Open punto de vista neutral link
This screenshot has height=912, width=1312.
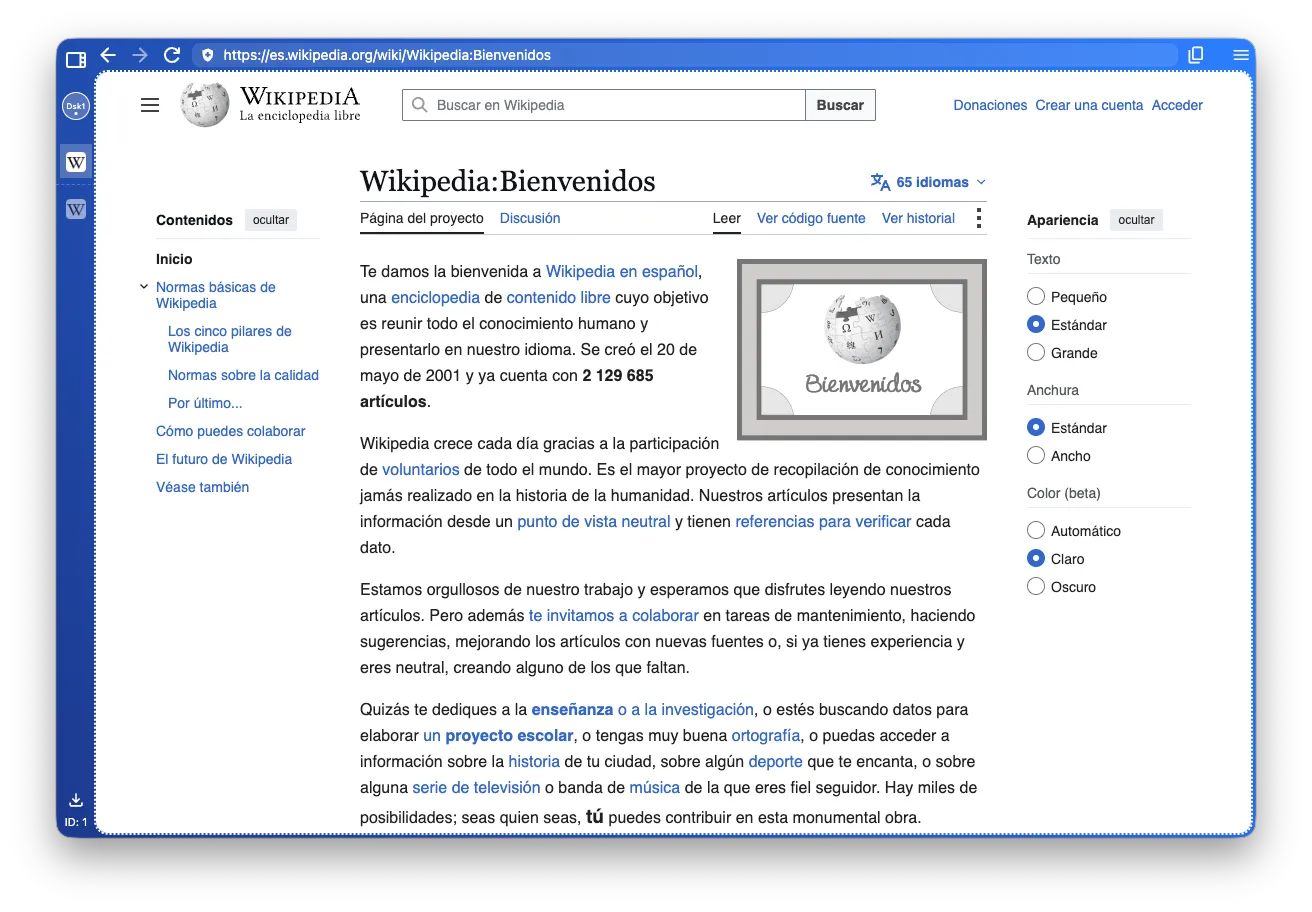click(x=594, y=521)
